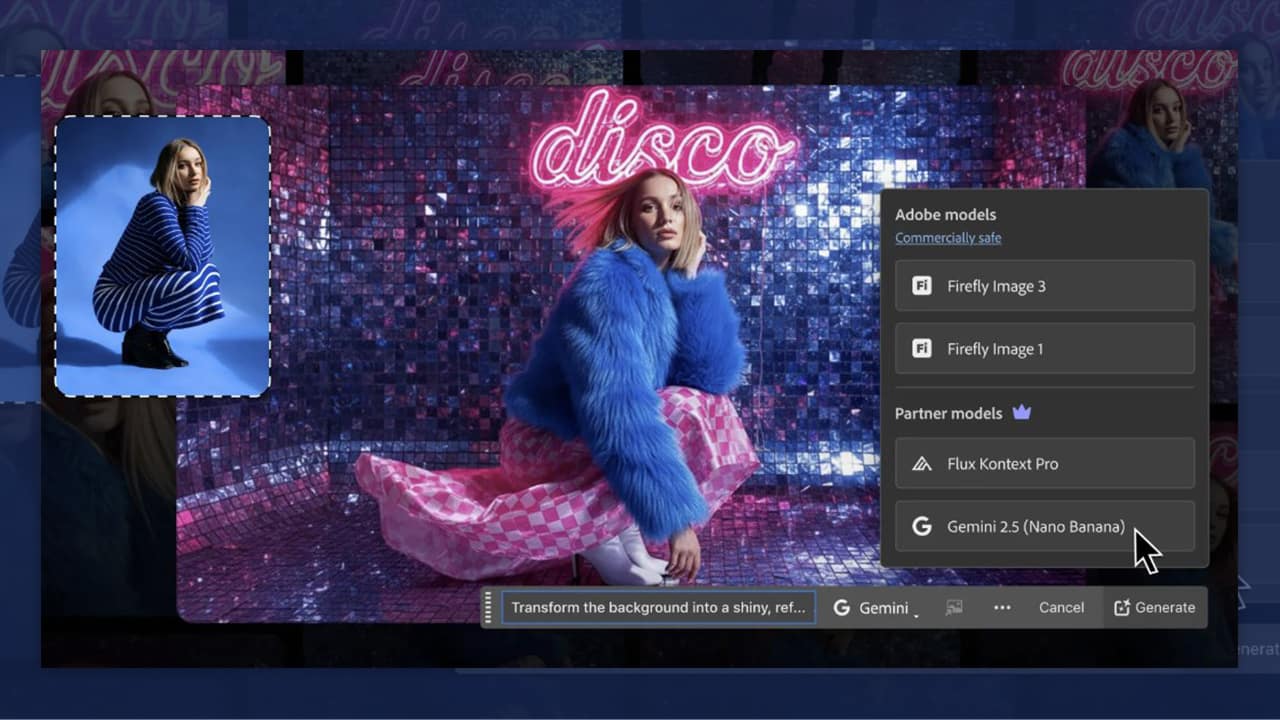
Task: Click the reference image icon in the taskbar
Action: click(954, 607)
